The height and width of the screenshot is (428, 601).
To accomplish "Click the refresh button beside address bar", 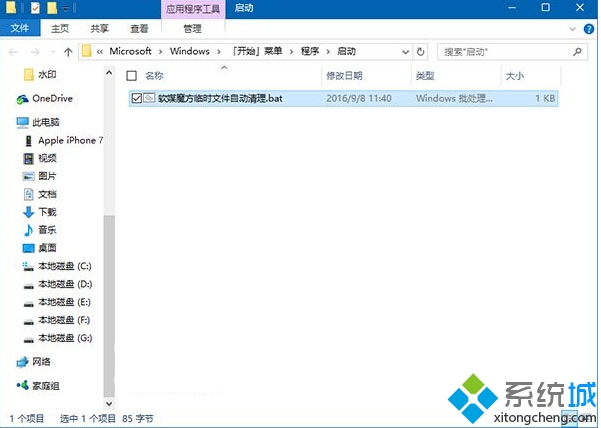I will 421,51.
